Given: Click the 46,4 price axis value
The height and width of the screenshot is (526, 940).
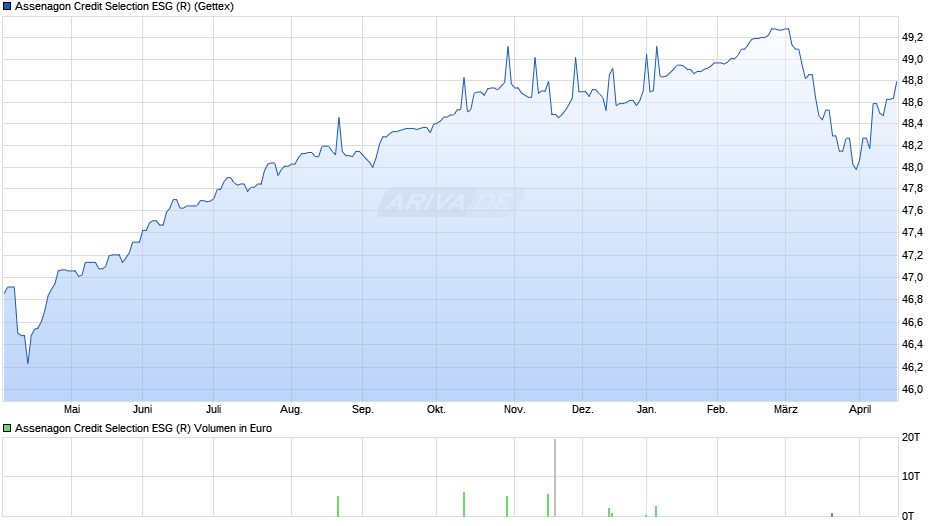Looking at the screenshot, I should (x=912, y=344).
